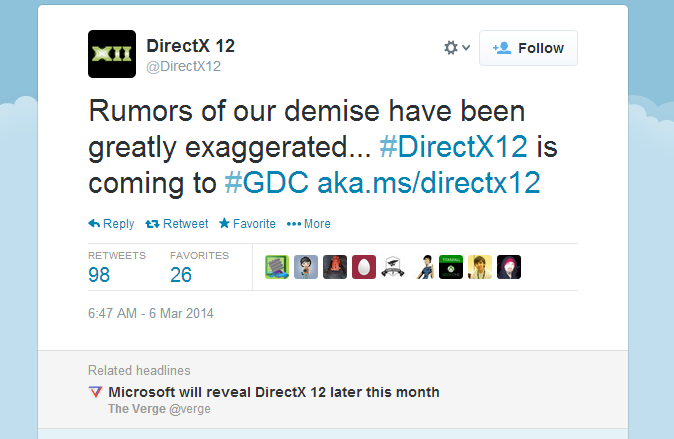Viewport: 674px width, 439px height.
Task: Click the DirectX 12 XII profile avatar
Action: pos(112,54)
